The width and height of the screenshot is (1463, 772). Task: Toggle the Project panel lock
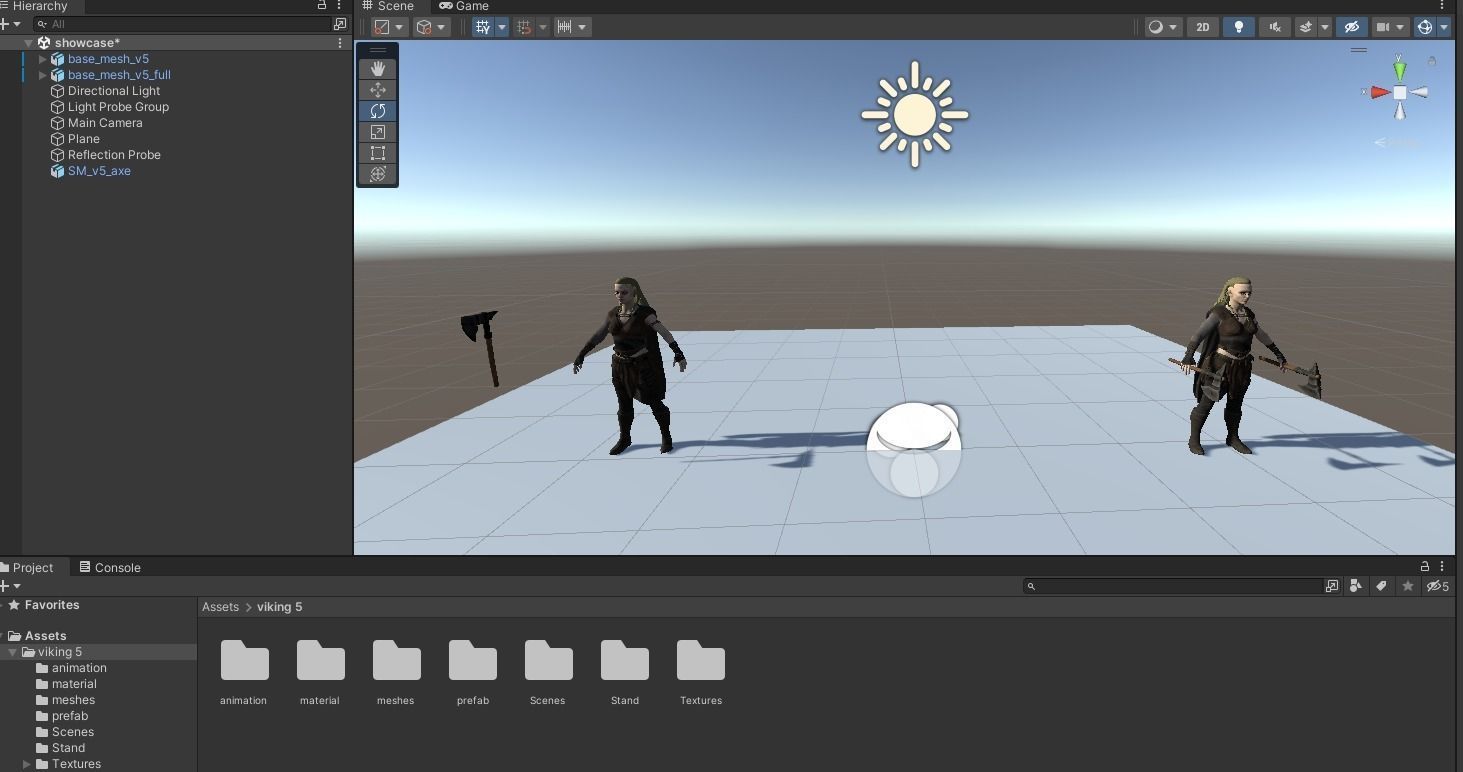click(1425, 566)
